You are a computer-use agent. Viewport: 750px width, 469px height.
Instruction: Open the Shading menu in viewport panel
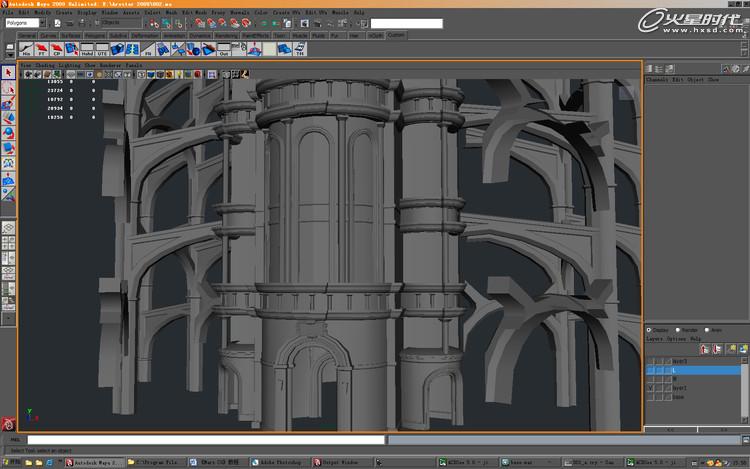pos(45,64)
